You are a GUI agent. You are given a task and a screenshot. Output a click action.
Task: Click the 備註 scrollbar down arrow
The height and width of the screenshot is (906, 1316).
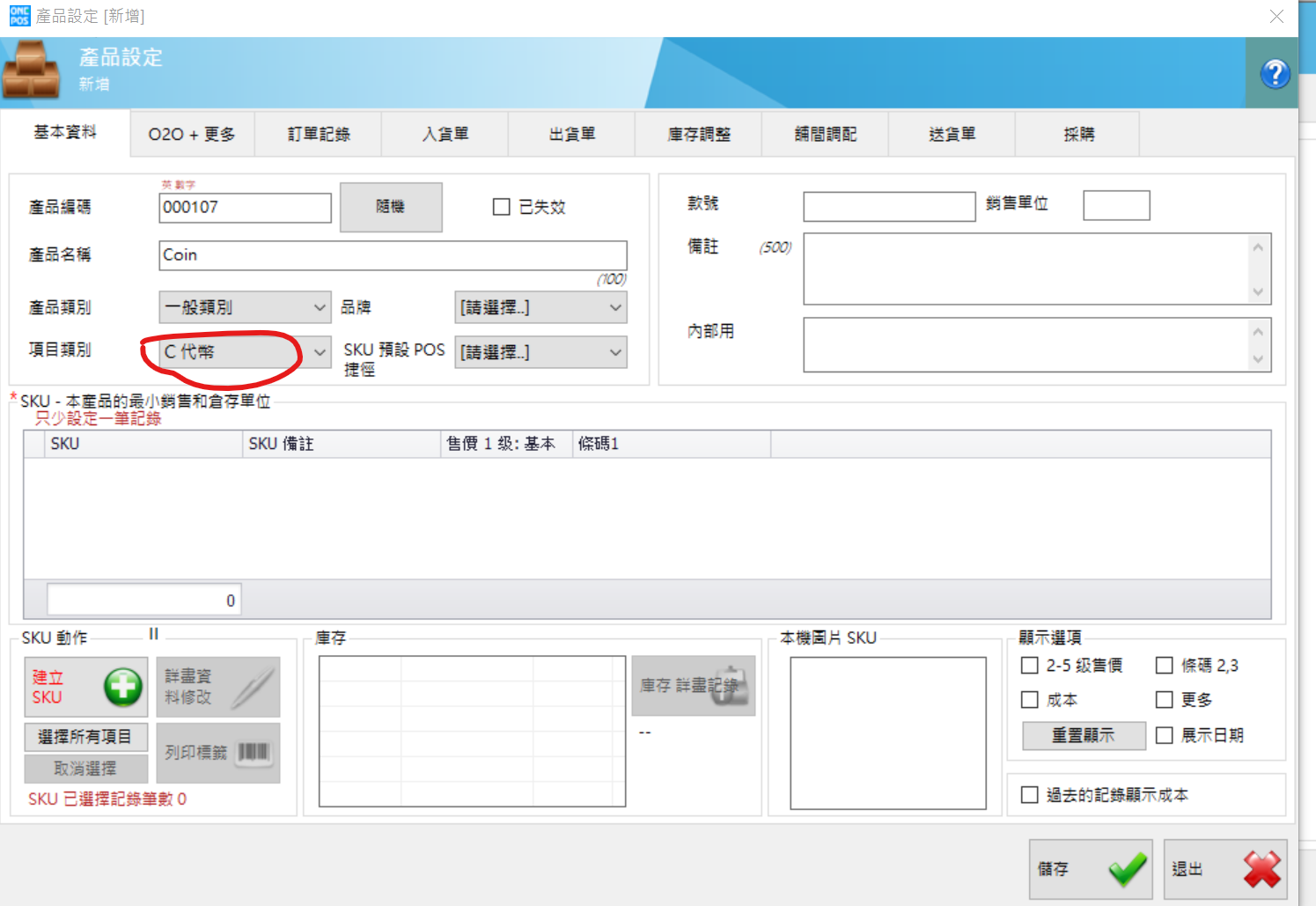coord(1258,291)
